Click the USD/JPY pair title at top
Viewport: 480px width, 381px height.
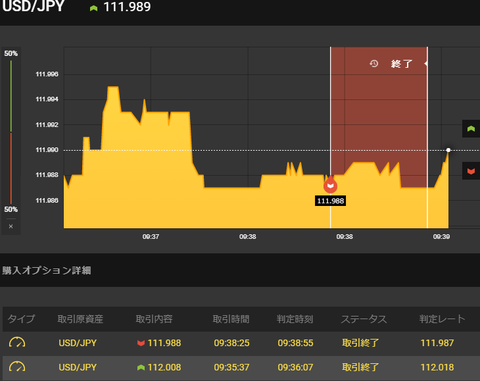pyautogui.click(x=33, y=6)
